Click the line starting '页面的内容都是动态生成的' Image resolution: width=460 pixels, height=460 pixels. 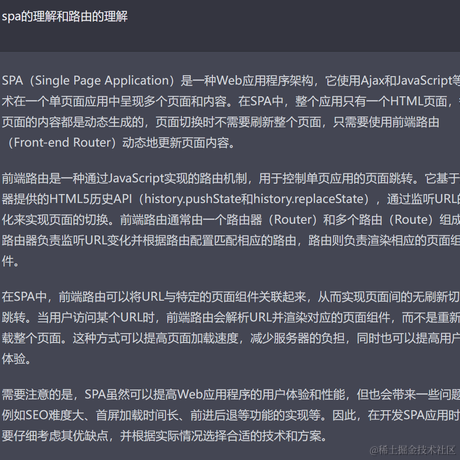click(220, 122)
